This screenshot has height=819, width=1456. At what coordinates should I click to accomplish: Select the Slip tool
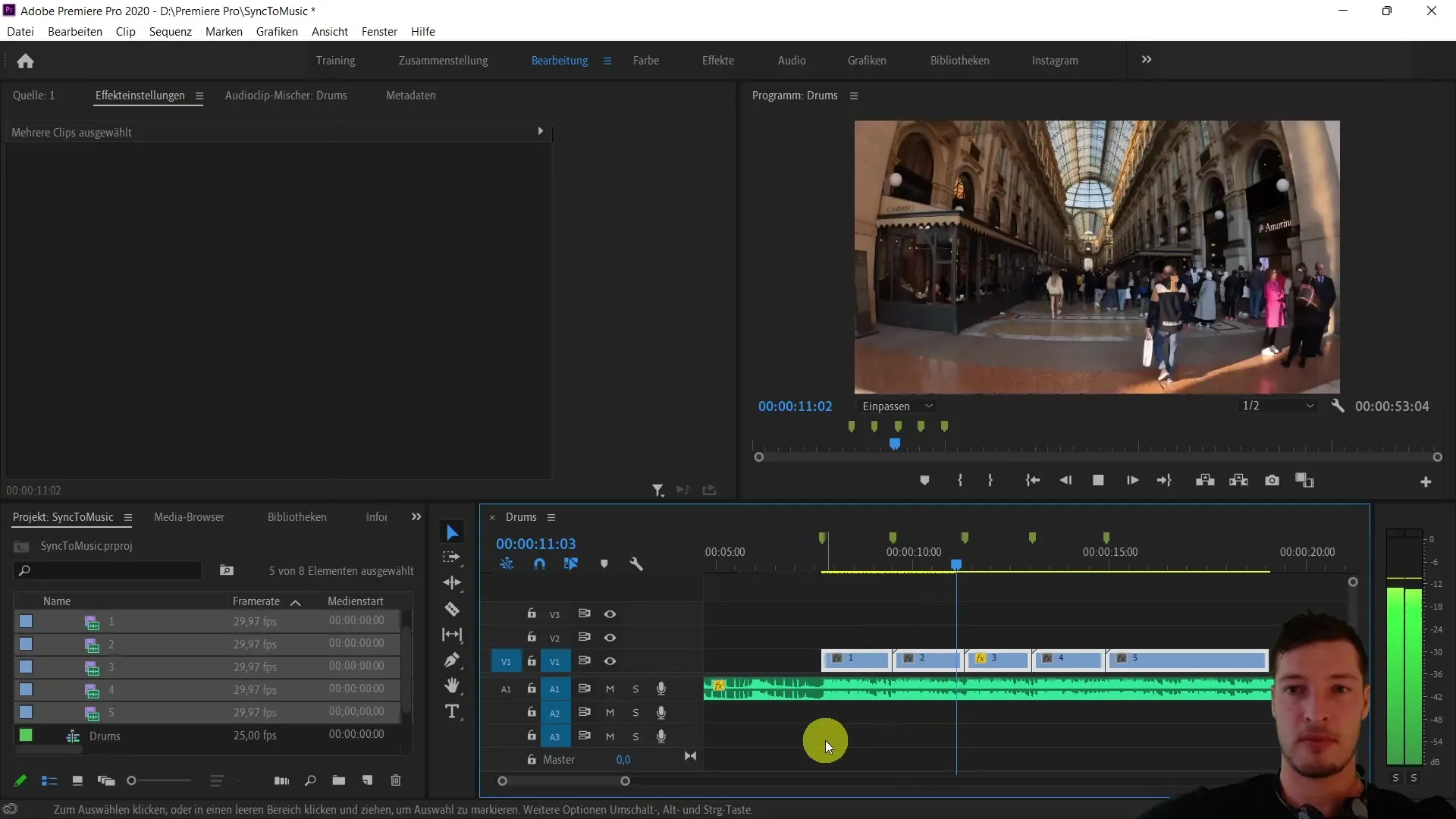(452, 635)
